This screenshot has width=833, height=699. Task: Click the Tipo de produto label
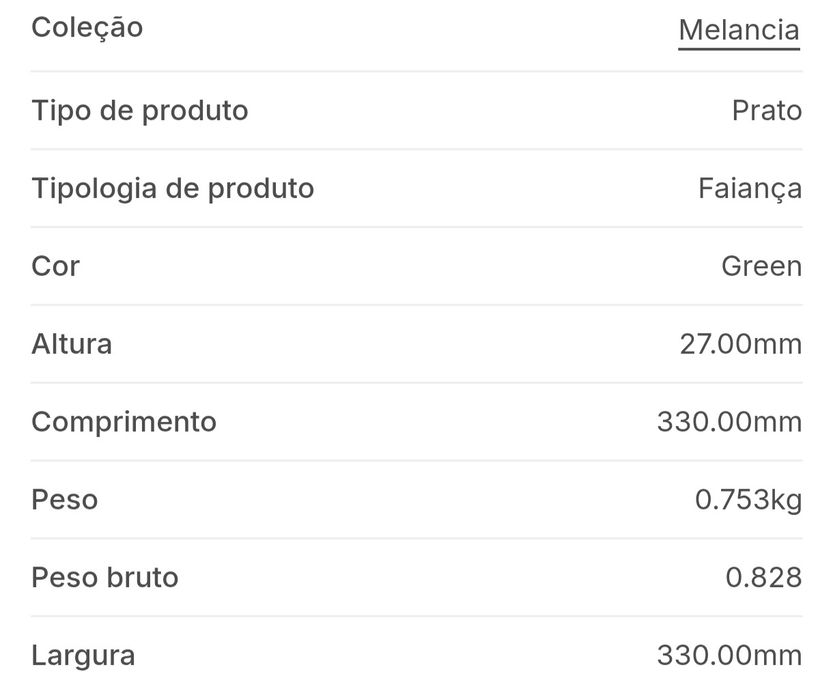pyautogui.click(x=140, y=110)
